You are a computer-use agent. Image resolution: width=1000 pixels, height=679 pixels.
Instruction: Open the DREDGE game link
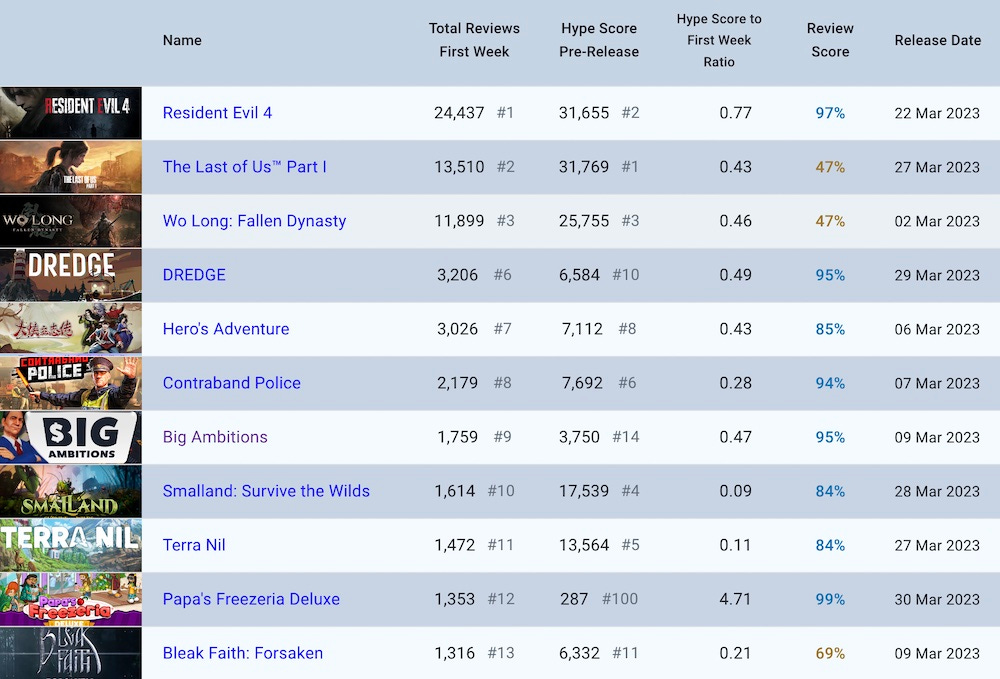tap(194, 275)
